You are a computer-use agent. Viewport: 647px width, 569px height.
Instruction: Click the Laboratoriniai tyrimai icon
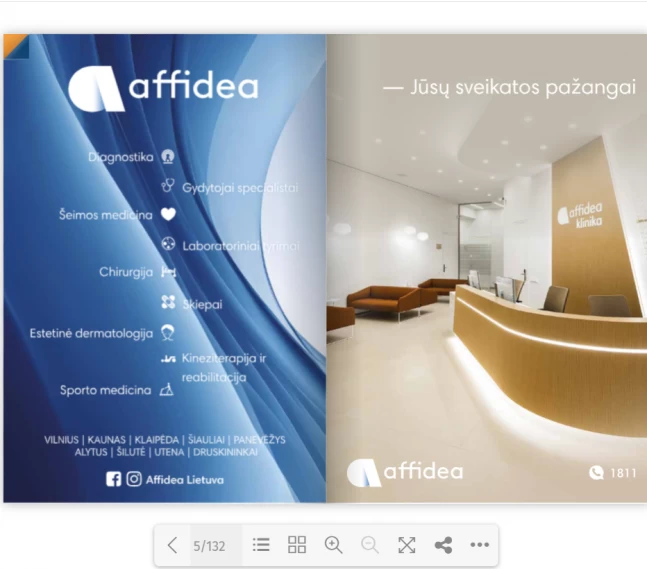point(168,244)
